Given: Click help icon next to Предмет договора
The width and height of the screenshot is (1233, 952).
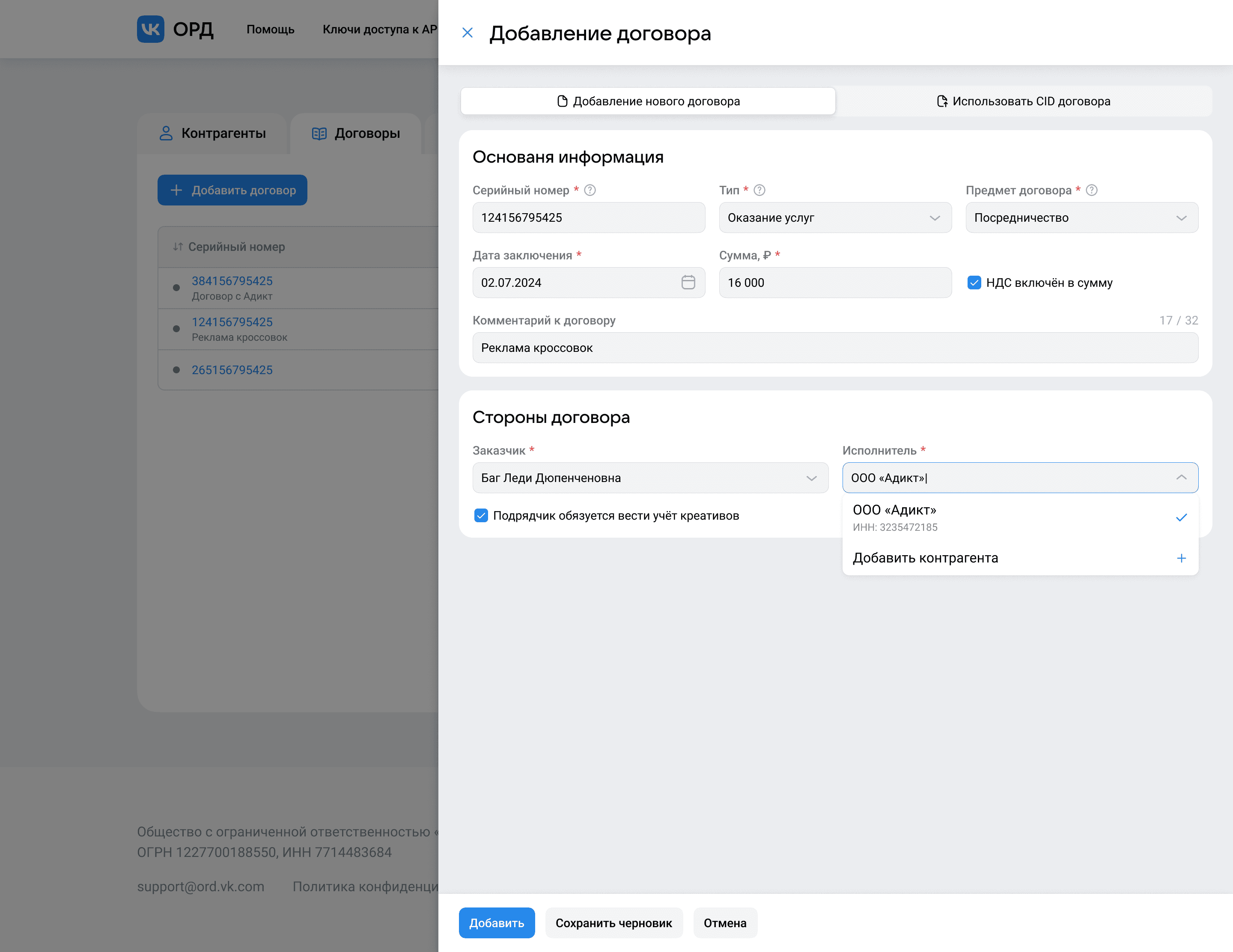Looking at the screenshot, I should click(x=1092, y=190).
